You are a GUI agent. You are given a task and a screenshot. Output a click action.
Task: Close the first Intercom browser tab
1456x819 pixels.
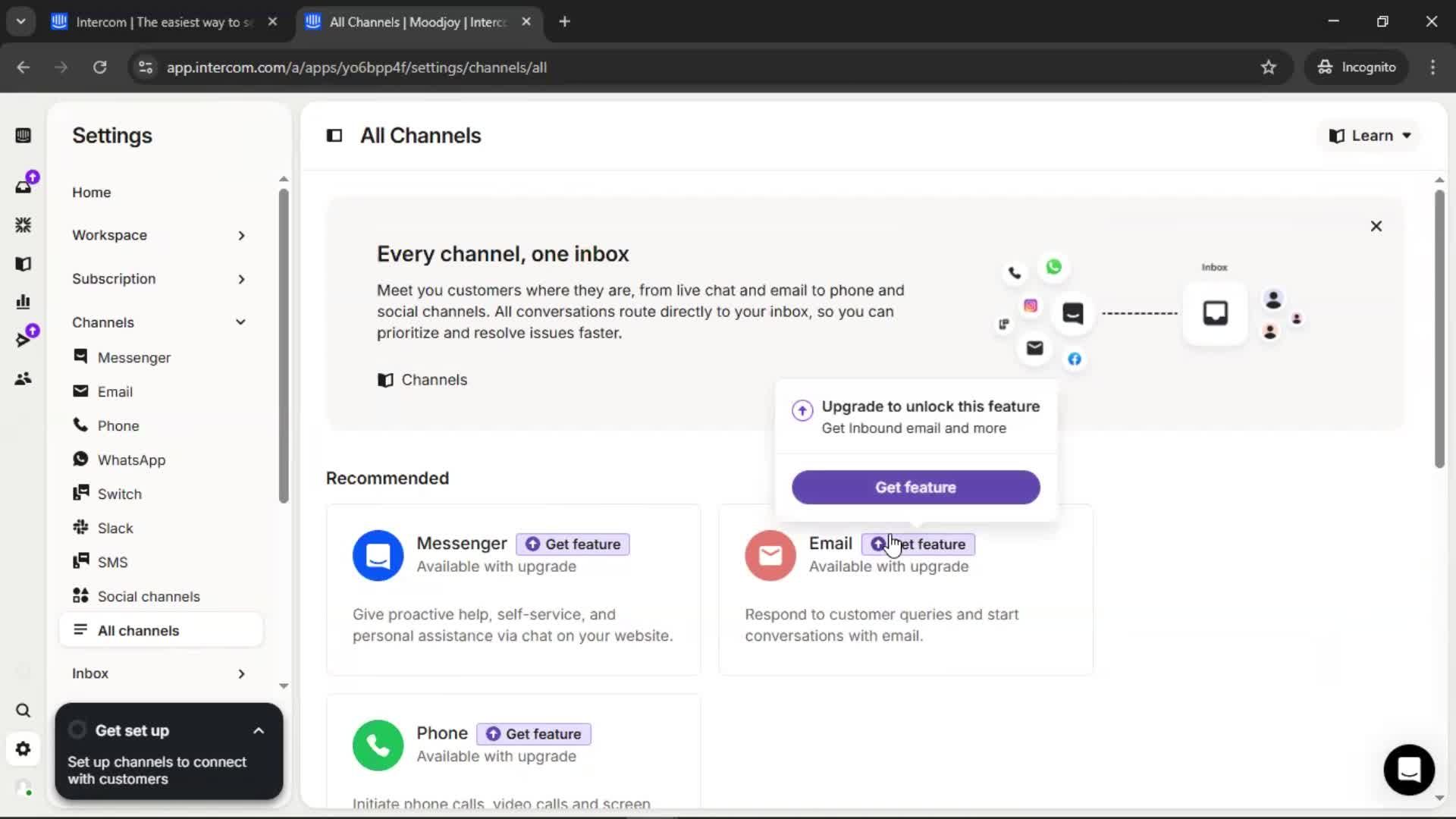tap(273, 22)
